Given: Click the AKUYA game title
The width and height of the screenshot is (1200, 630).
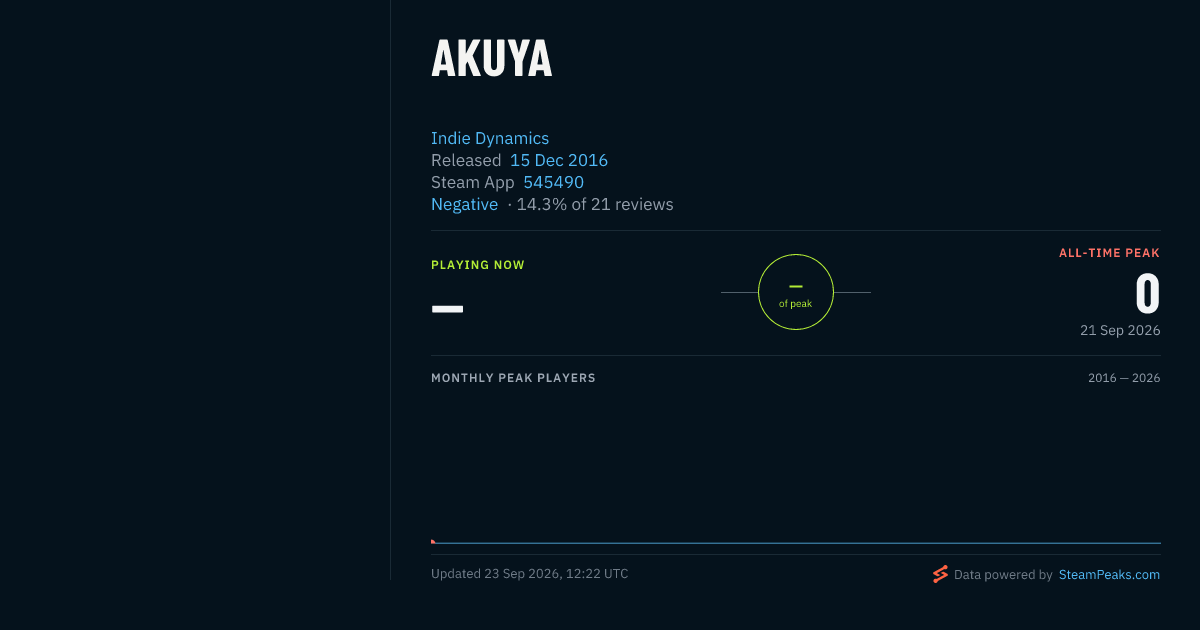Looking at the screenshot, I should 491,59.
